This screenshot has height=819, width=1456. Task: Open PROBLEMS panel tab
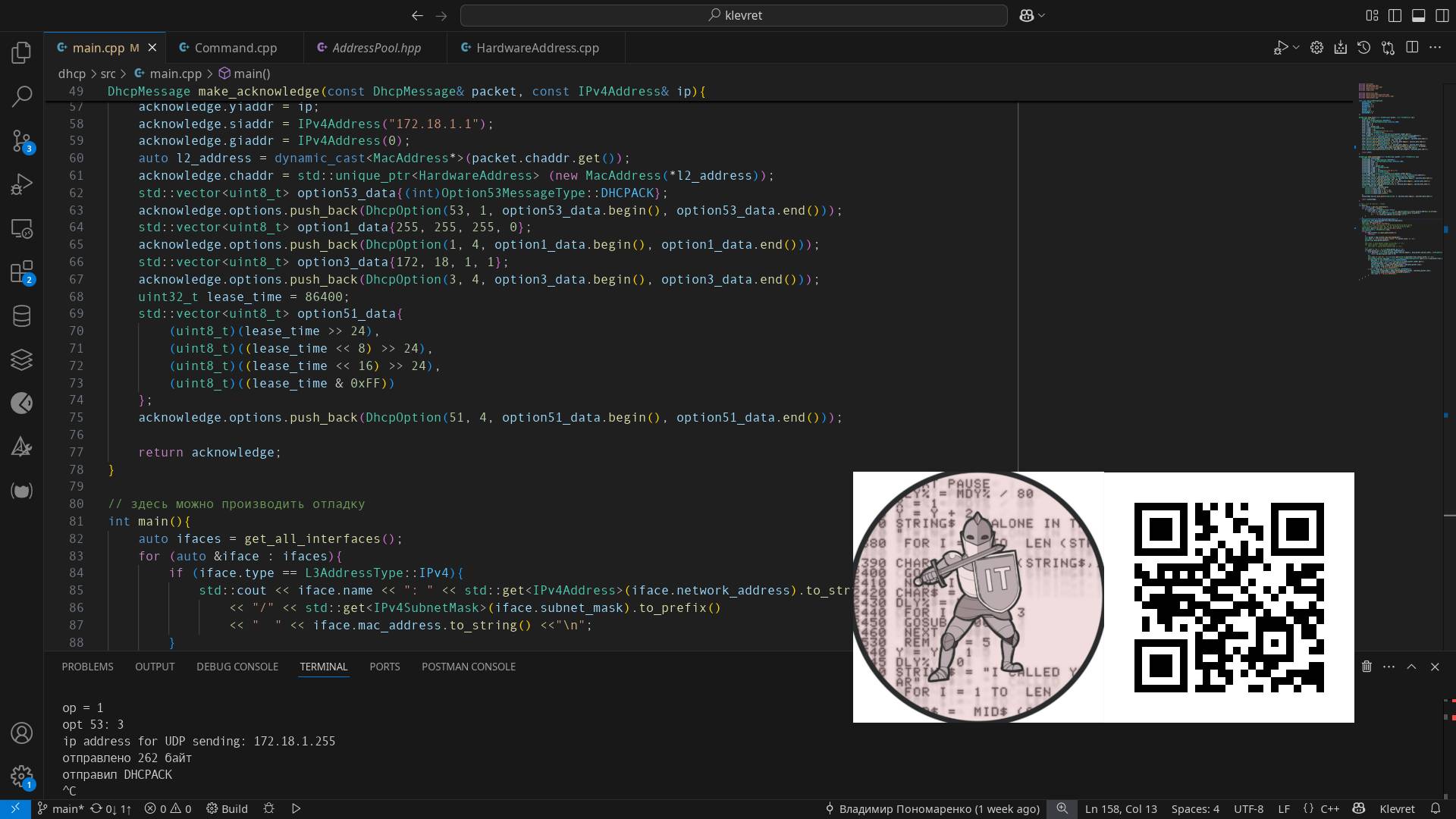[x=87, y=667]
